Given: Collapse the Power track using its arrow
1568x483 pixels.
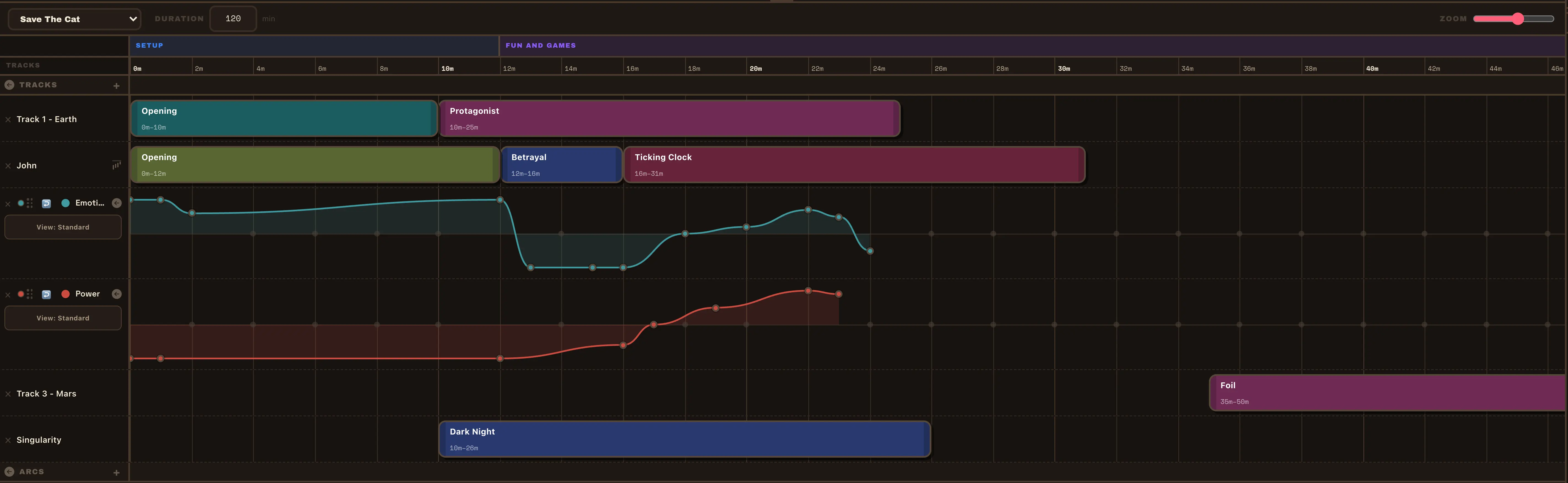Looking at the screenshot, I should [x=117, y=294].
